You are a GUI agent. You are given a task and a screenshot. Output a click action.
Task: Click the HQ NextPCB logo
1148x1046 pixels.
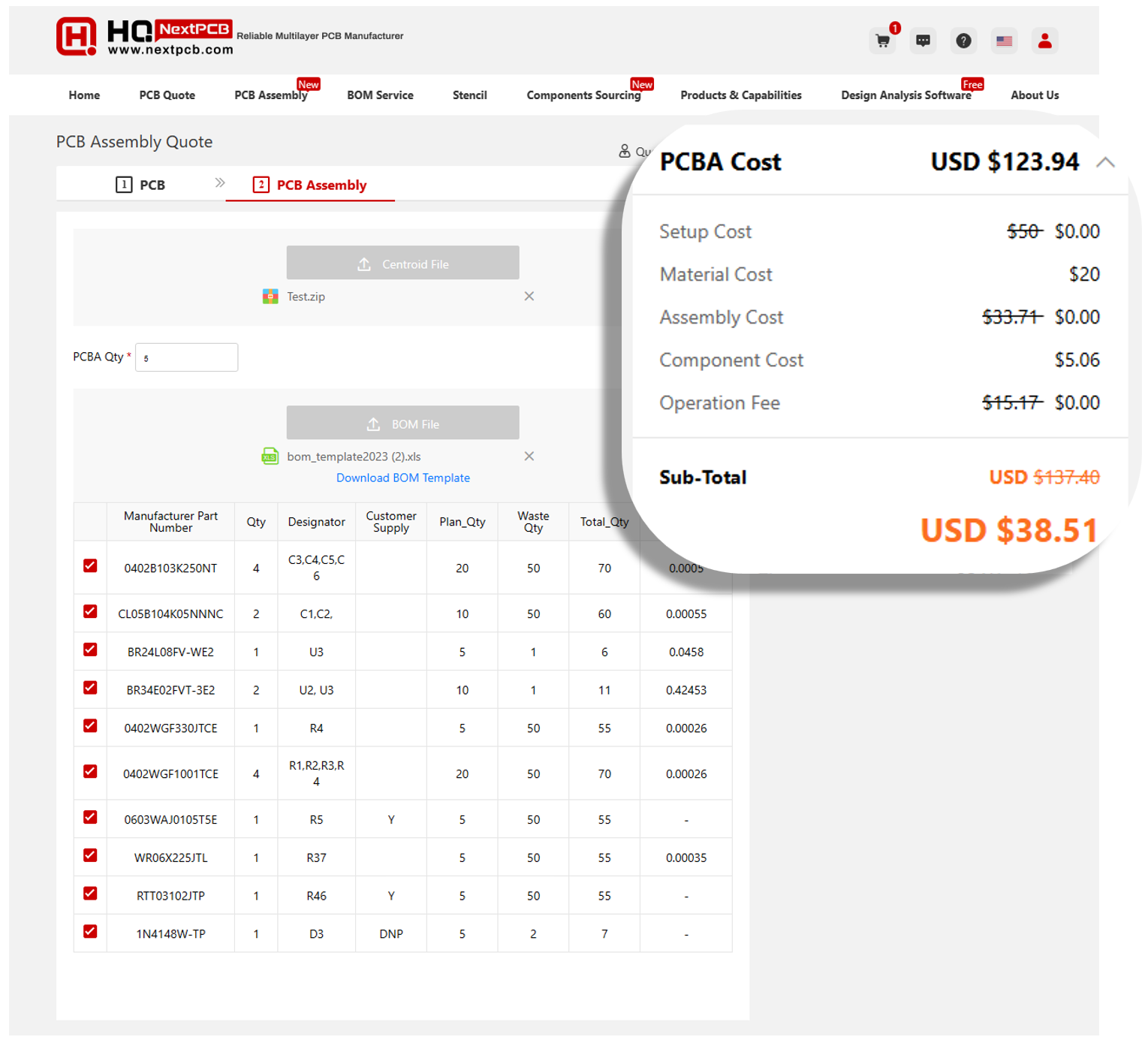[144, 37]
